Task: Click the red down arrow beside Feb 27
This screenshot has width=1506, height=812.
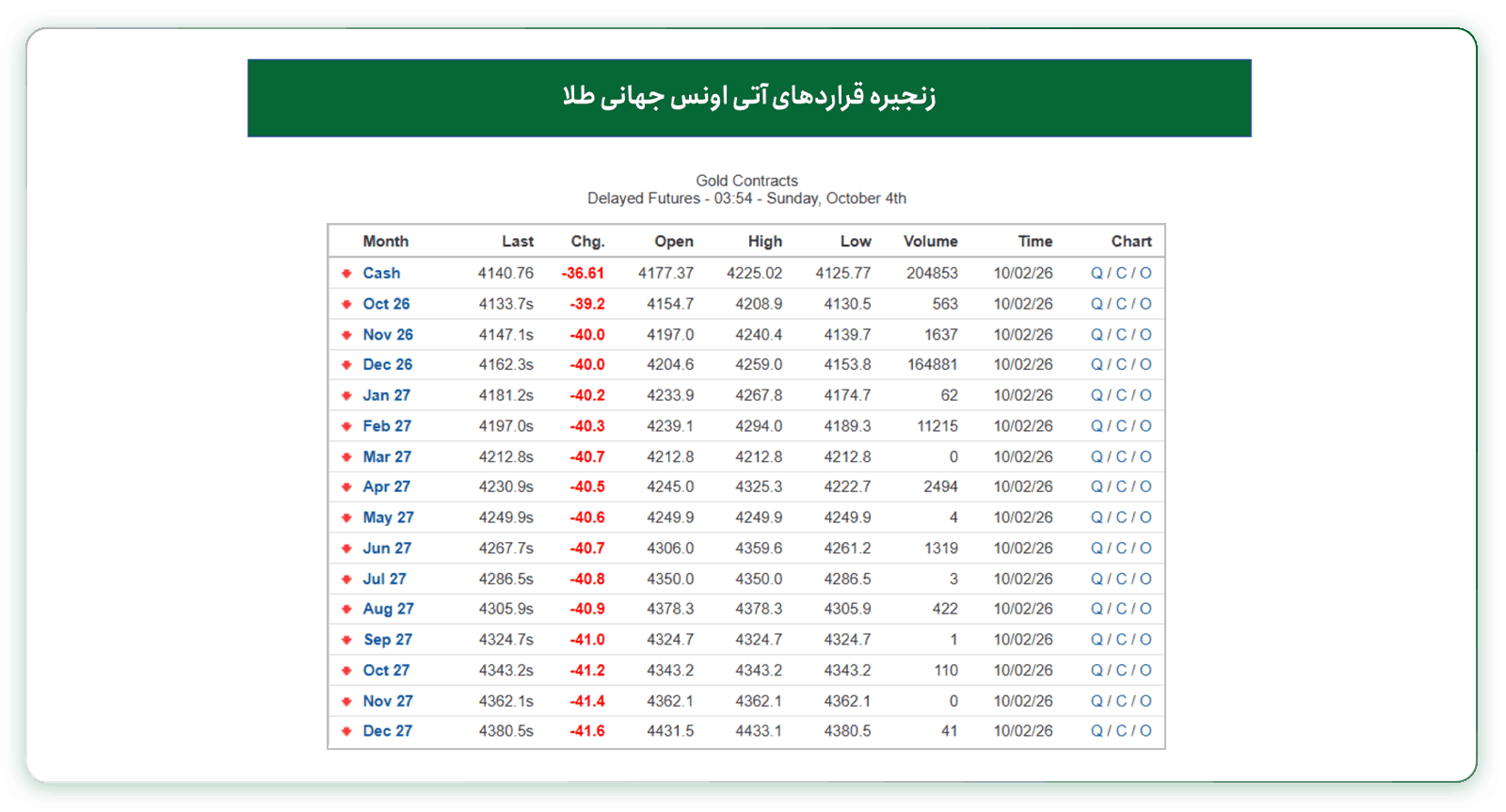Action: (x=346, y=426)
